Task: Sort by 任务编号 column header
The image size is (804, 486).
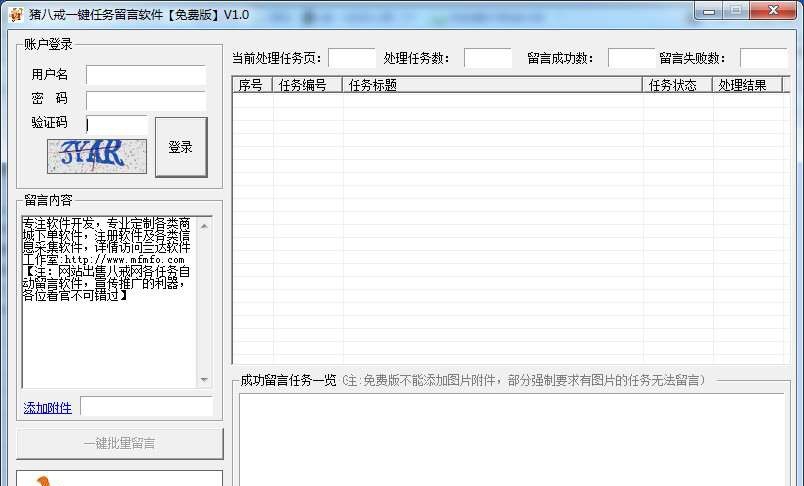Action: pyautogui.click(x=307, y=85)
